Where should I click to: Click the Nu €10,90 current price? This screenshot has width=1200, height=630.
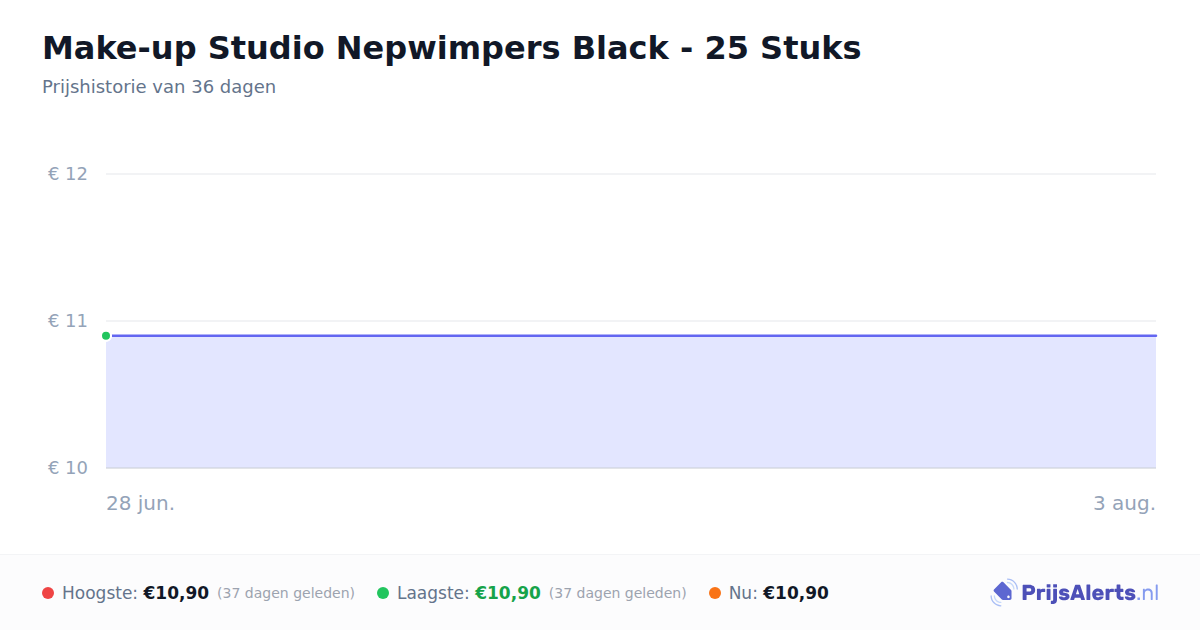tap(796, 593)
